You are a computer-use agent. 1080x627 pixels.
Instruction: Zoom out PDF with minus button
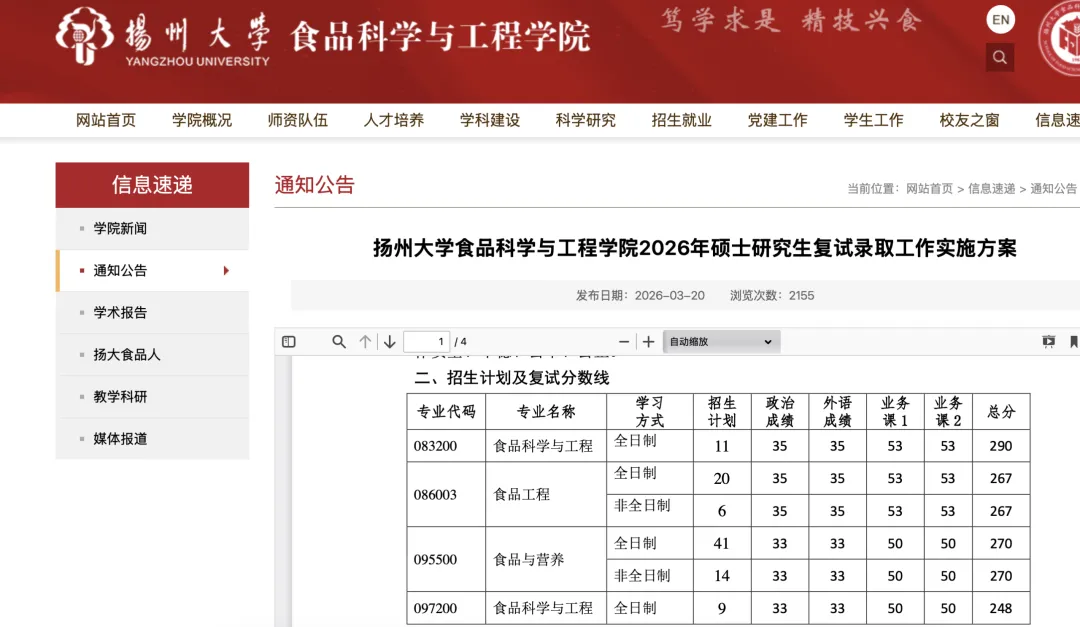tap(624, 342)
